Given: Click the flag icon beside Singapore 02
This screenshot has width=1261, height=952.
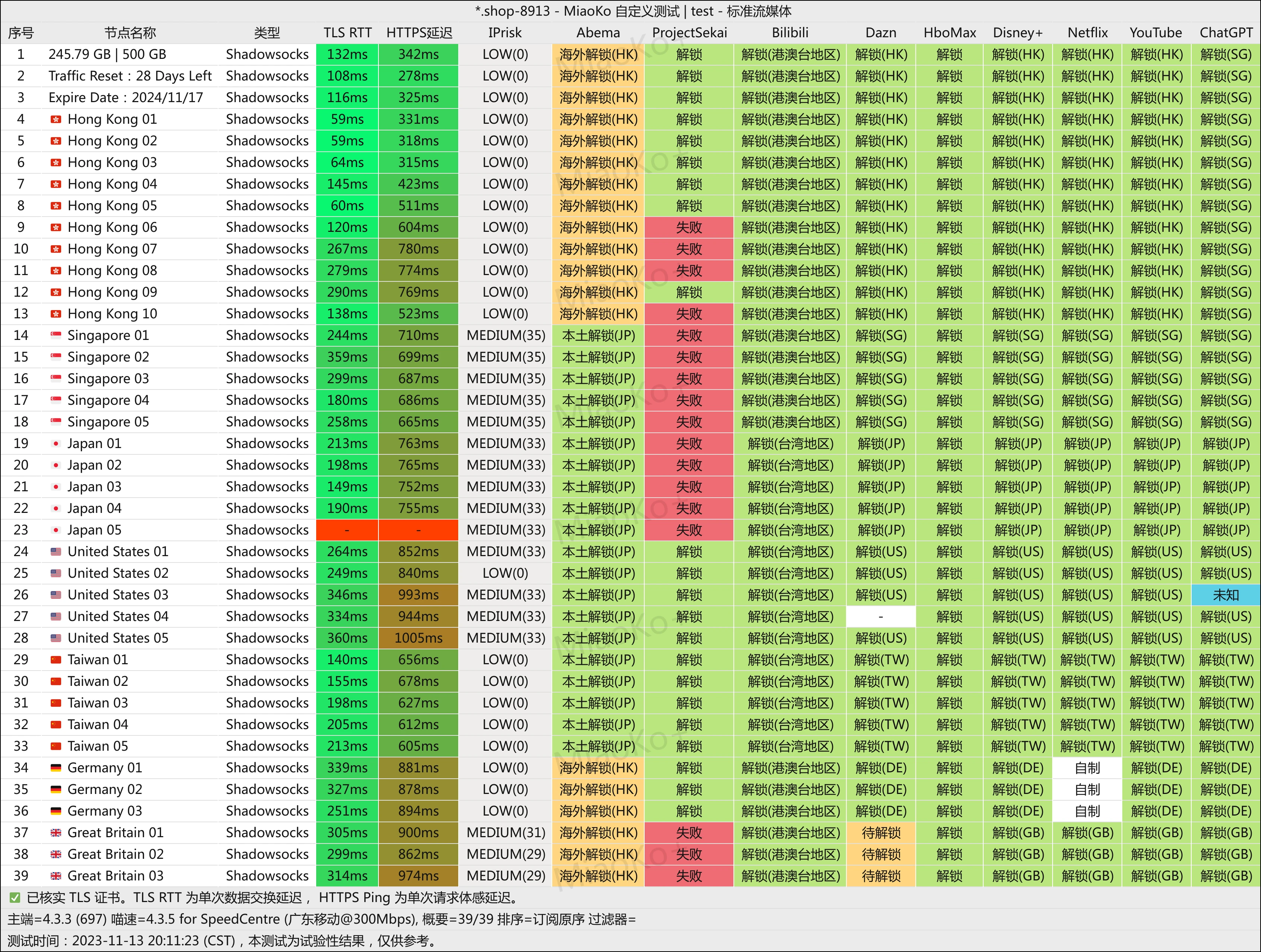Looking at the screenshot, I should click(x=56, y=357).
